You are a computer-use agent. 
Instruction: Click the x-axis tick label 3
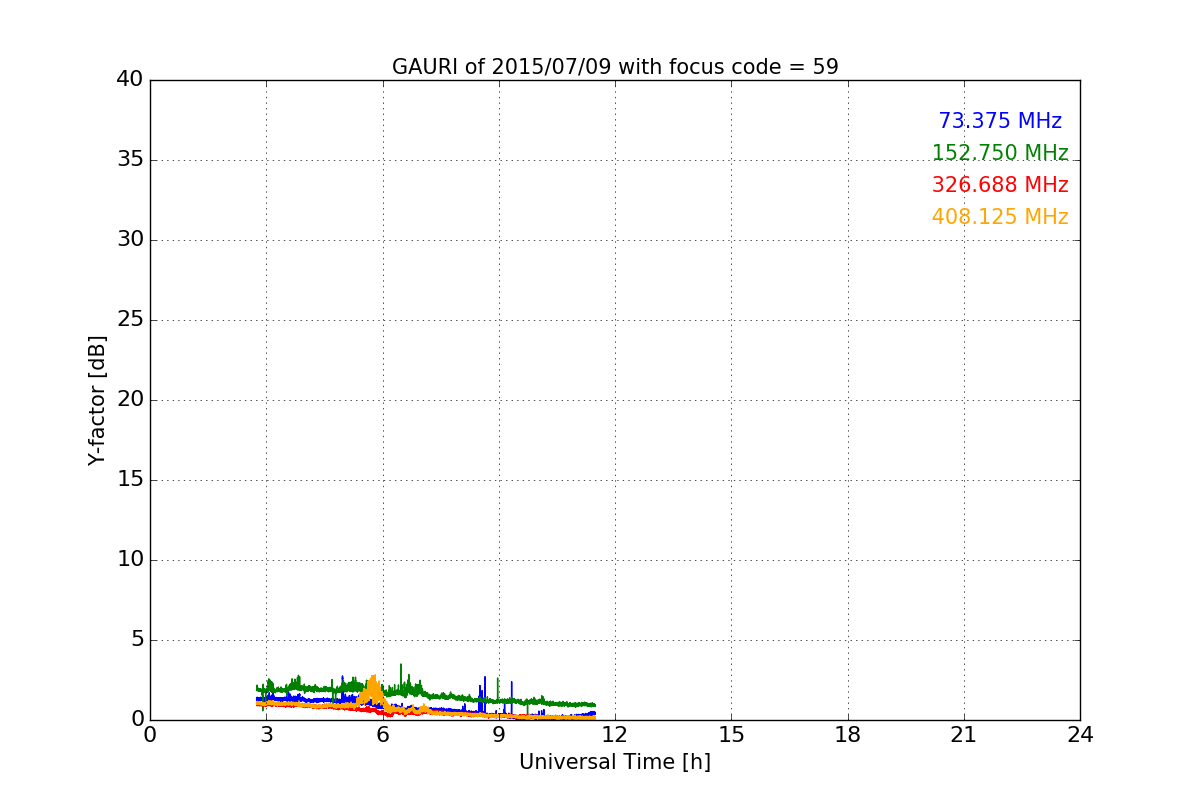pyautogui.click(x=266, y=735)
